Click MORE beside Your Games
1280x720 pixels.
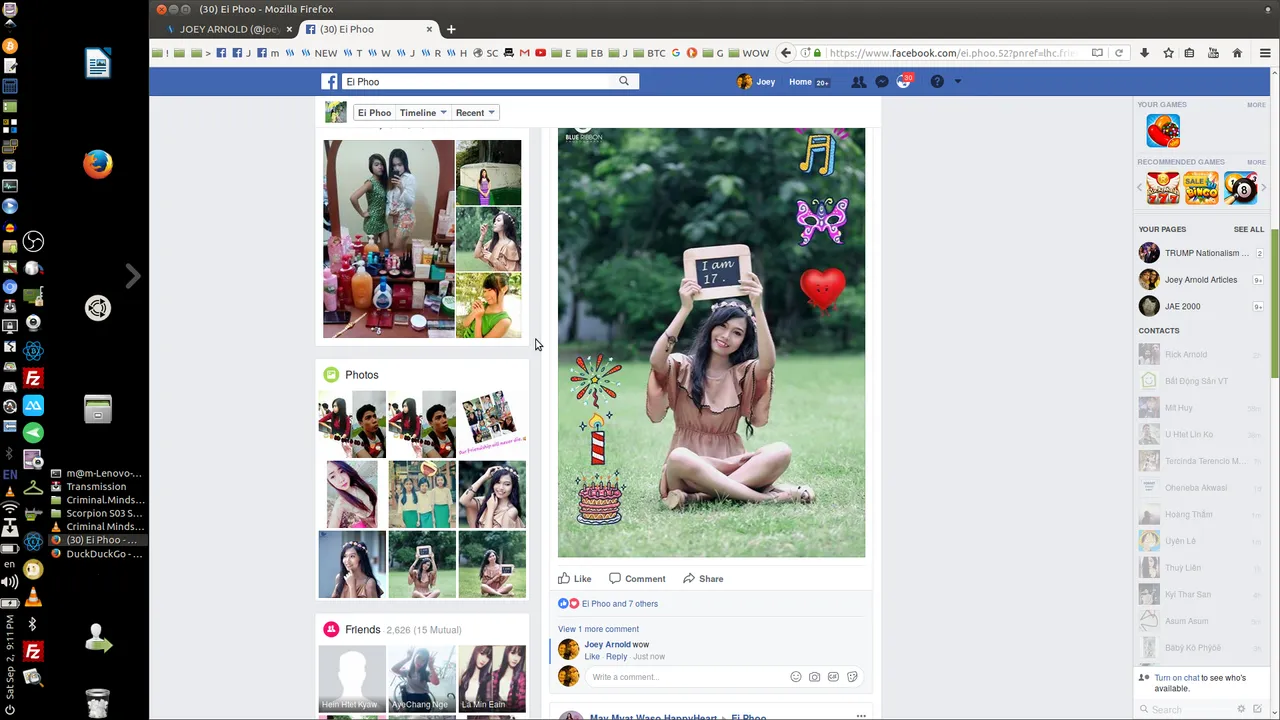point(1256,105)
